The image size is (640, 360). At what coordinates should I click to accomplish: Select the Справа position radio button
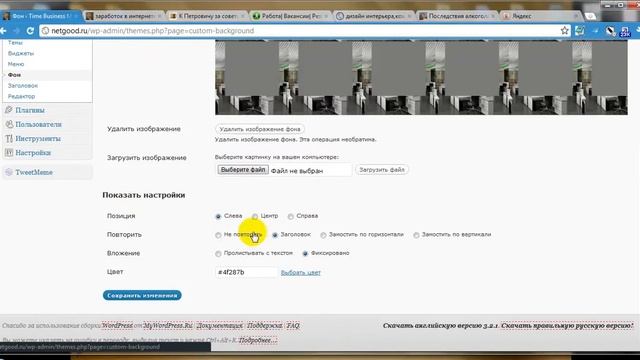pyautogui.click(x=291, y=216)
